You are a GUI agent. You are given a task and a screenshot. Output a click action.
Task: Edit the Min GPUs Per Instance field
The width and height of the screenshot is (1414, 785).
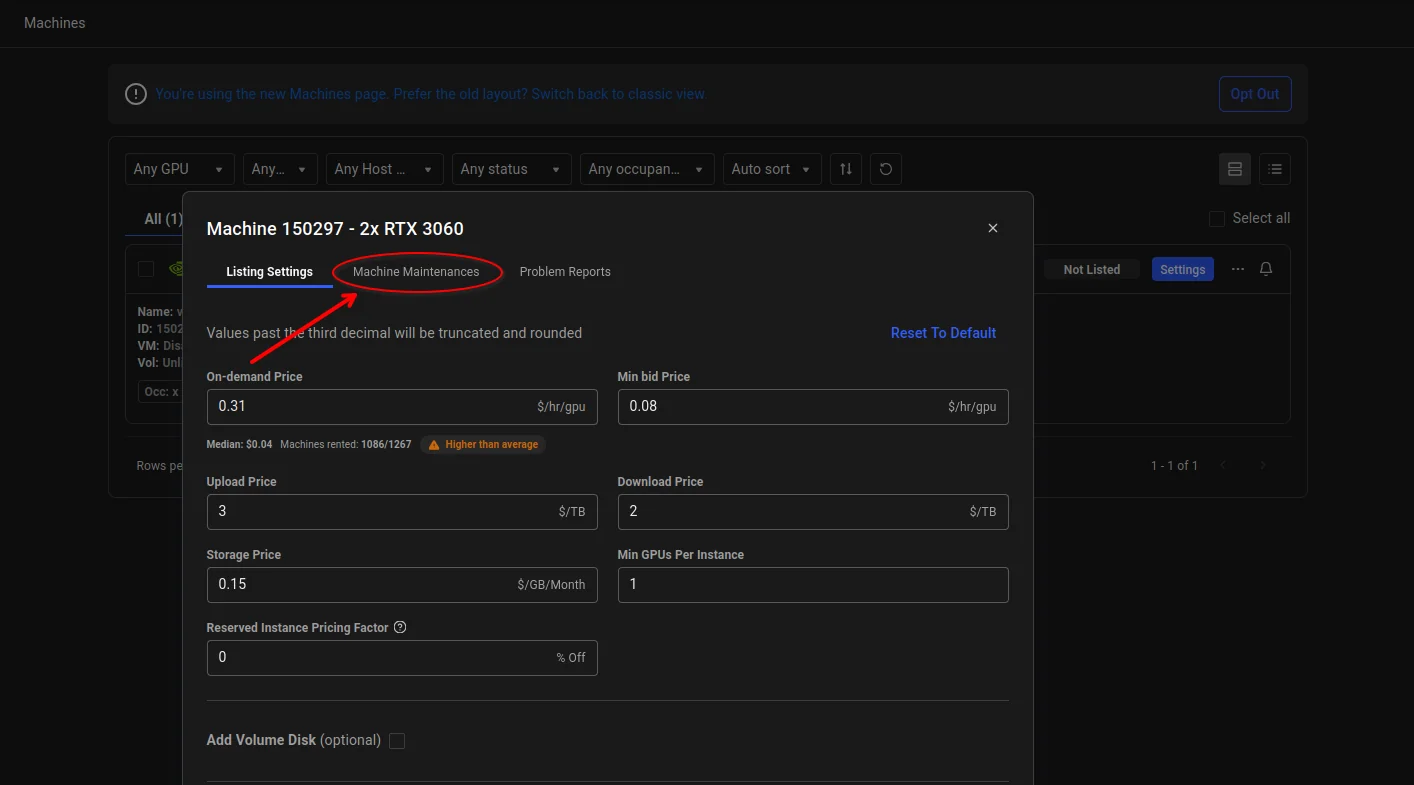tap(813, 584)
